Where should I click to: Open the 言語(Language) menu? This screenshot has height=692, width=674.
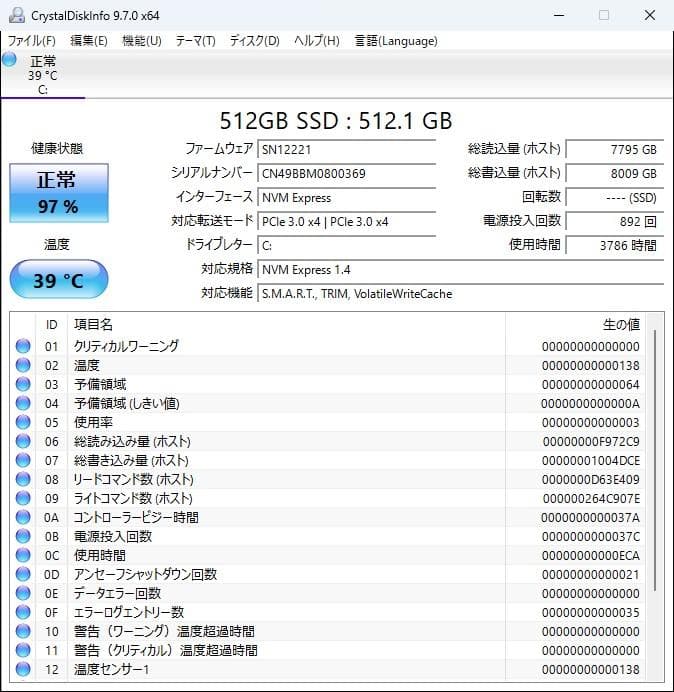396,41
